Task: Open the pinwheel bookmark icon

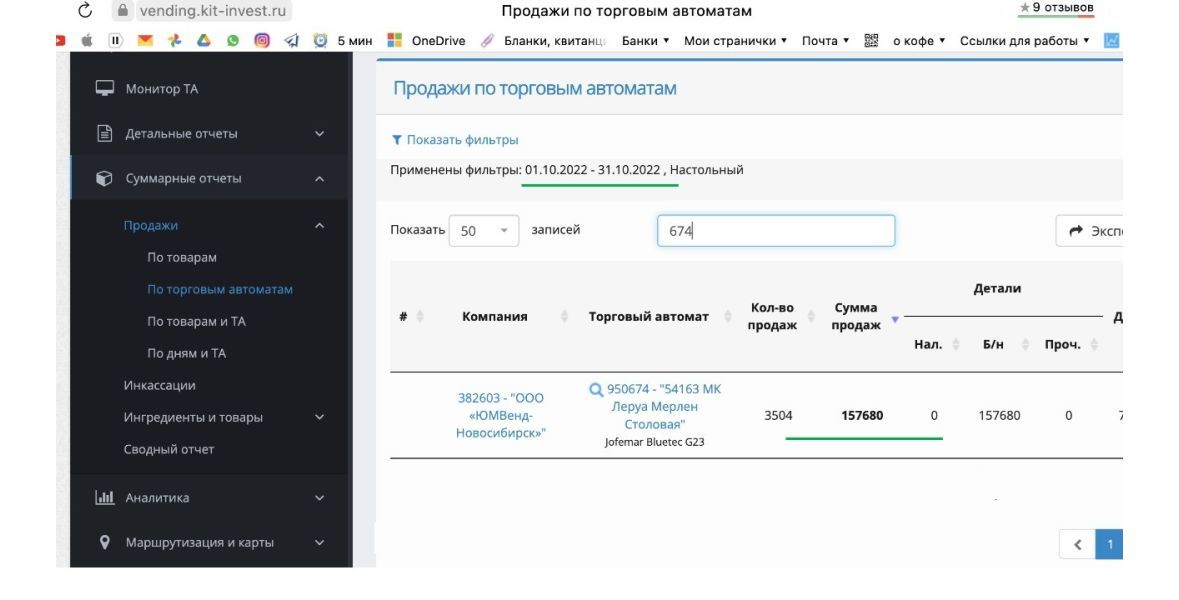Action: pyautogui.click(x=174, y=41)
